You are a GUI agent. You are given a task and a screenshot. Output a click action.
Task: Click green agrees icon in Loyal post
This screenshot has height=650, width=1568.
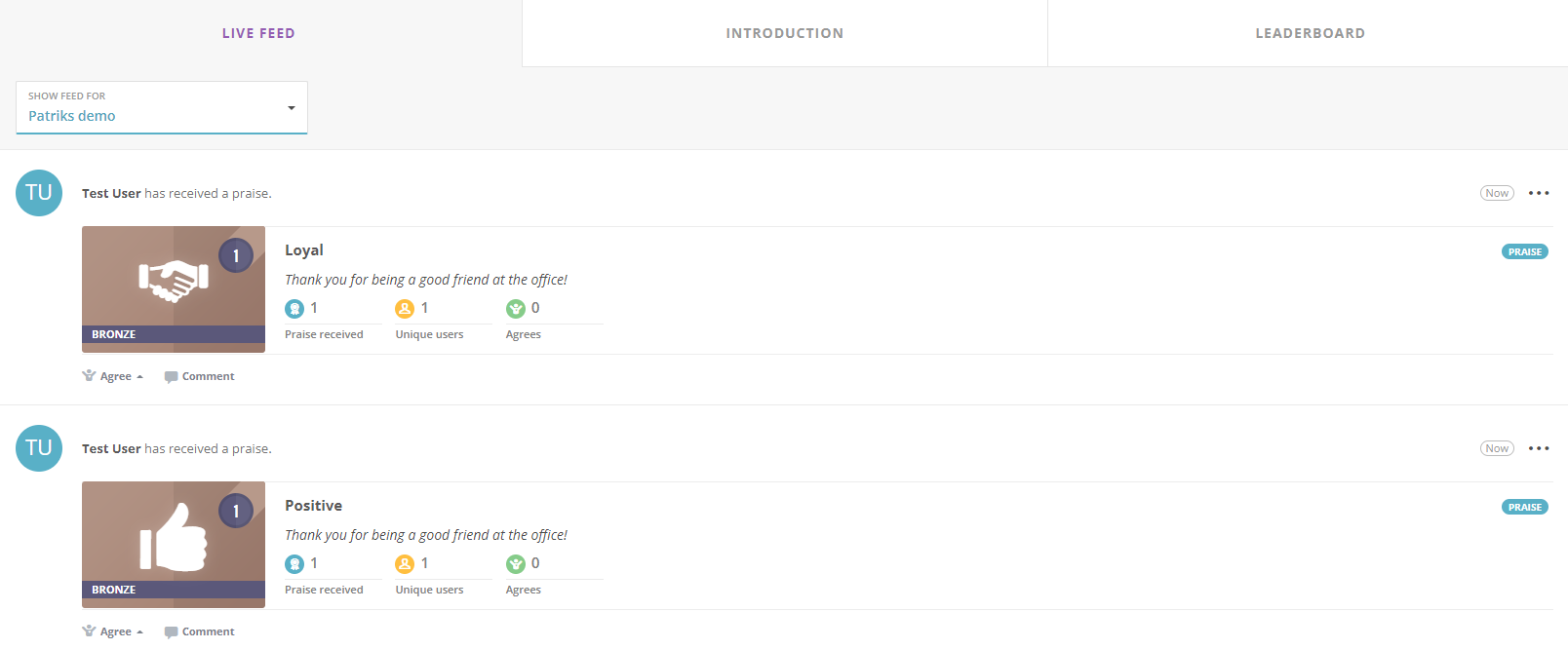tap(516, 309)
